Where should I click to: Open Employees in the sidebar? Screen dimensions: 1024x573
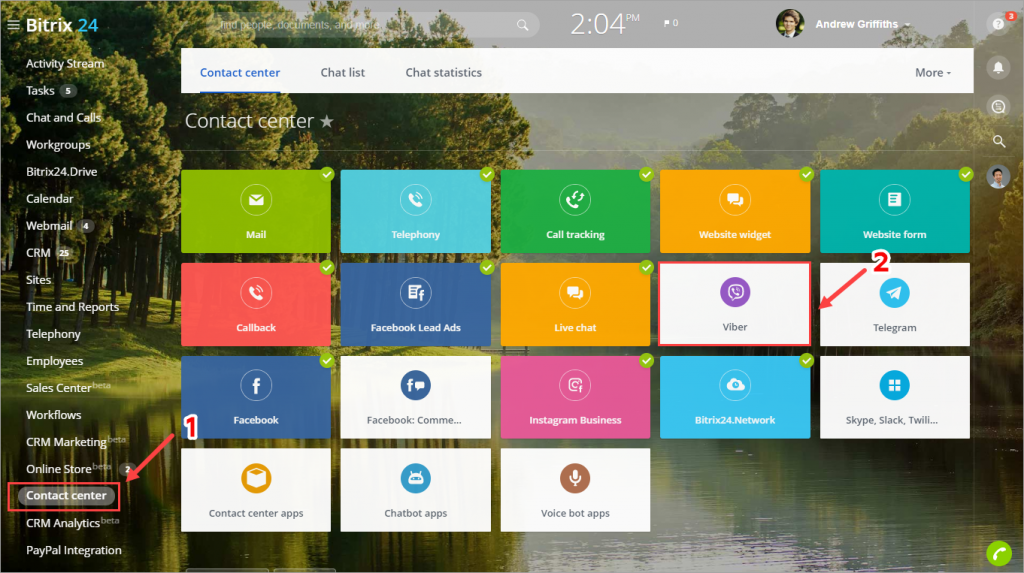click(x=54, y=361)
